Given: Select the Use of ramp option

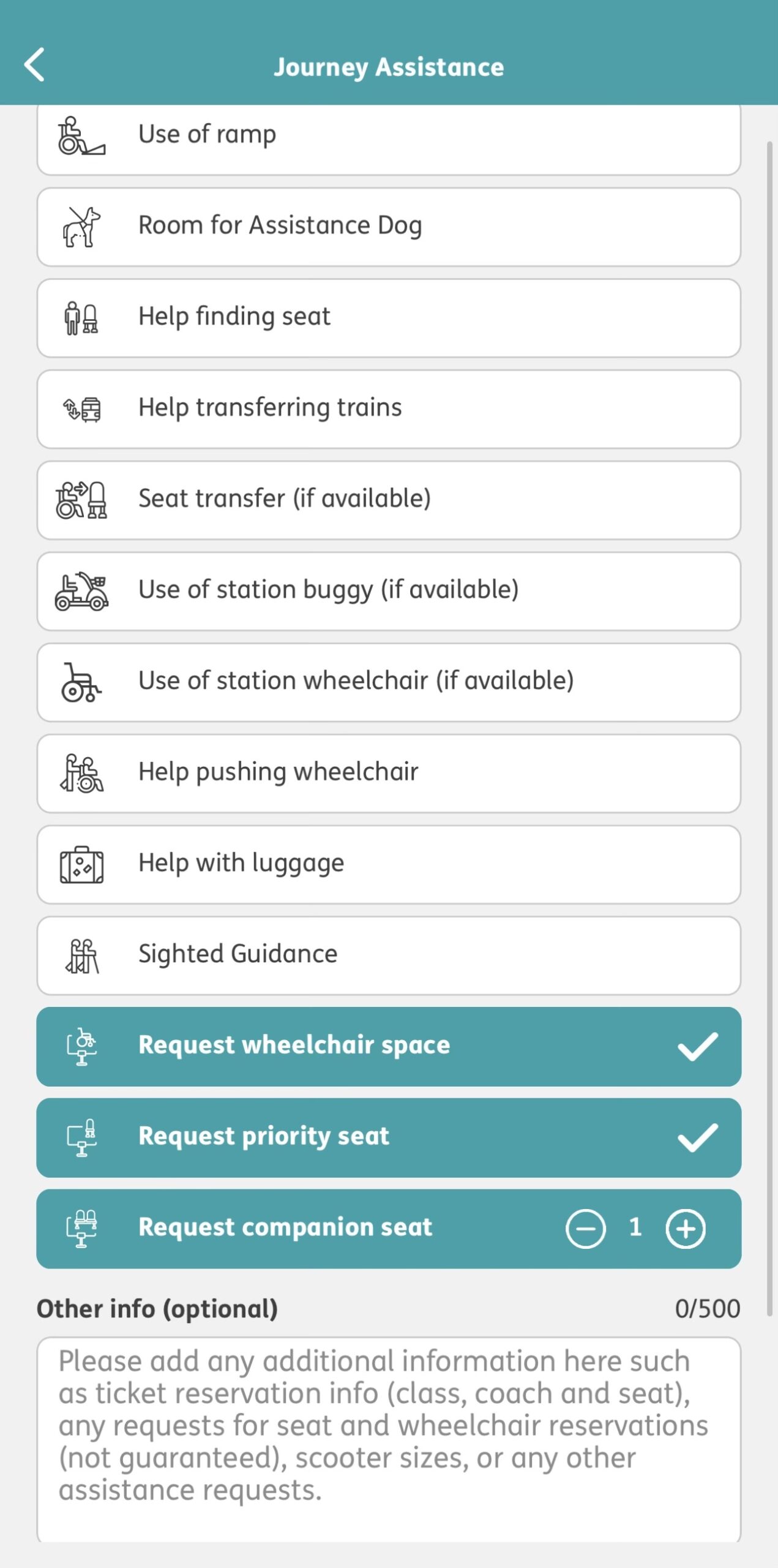Looking at the screenshot, I should 389,136.
